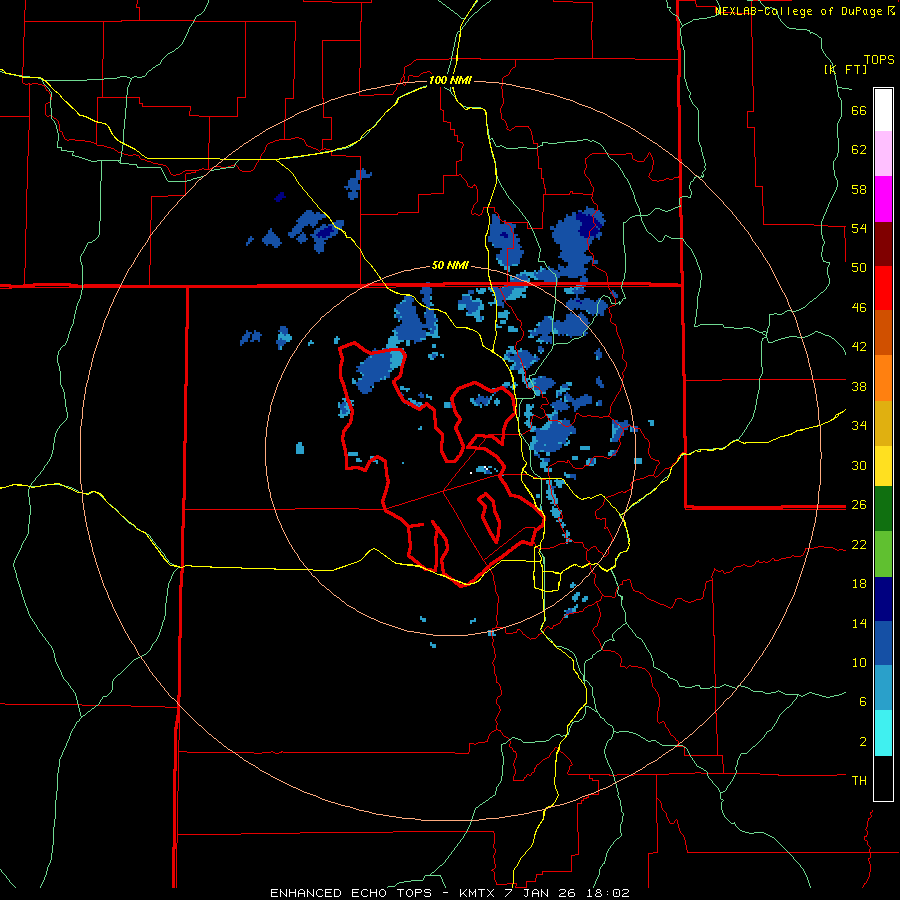Click the 66 legend value
The width and height of the screenshot is (900, 900).
tap(859, 110)
